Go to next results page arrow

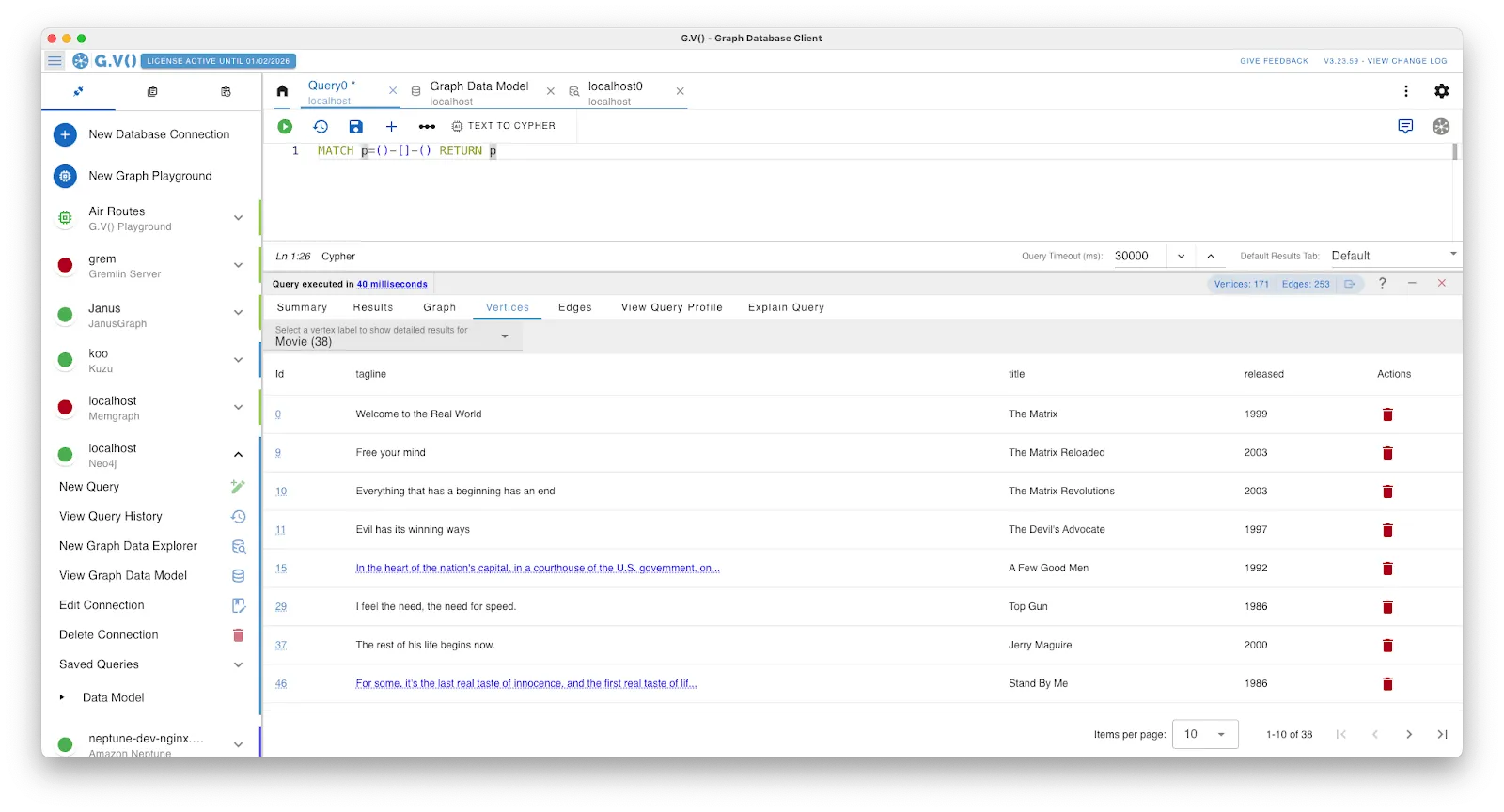tap(1409, 734)
